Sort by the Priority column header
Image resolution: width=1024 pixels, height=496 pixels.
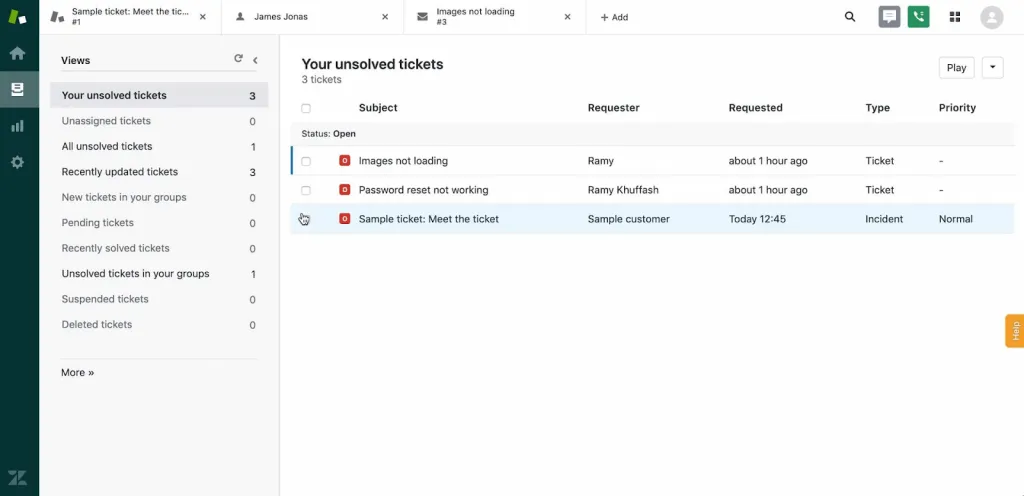tap(957, 108)
